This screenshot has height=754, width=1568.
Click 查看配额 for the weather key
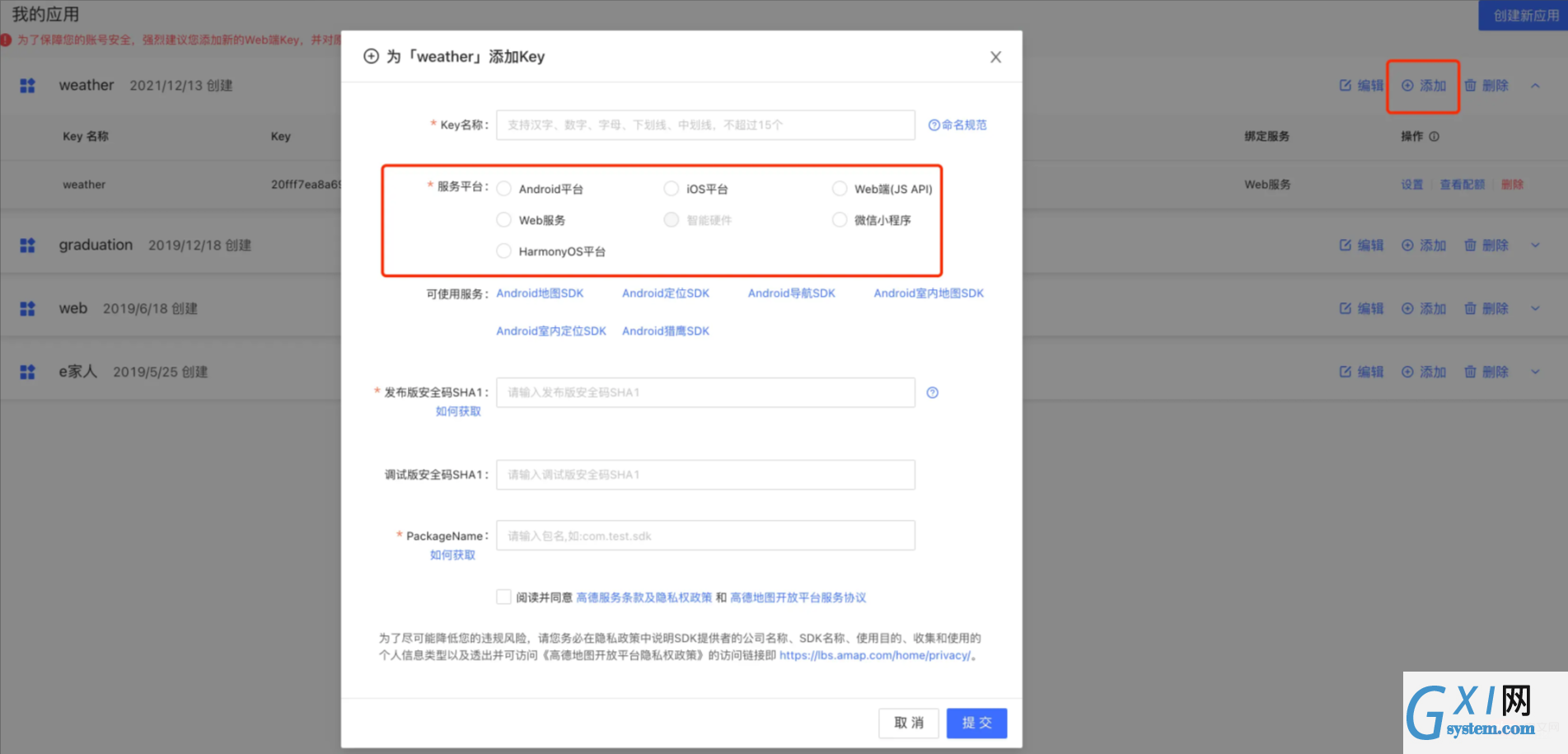(1463, 185)
